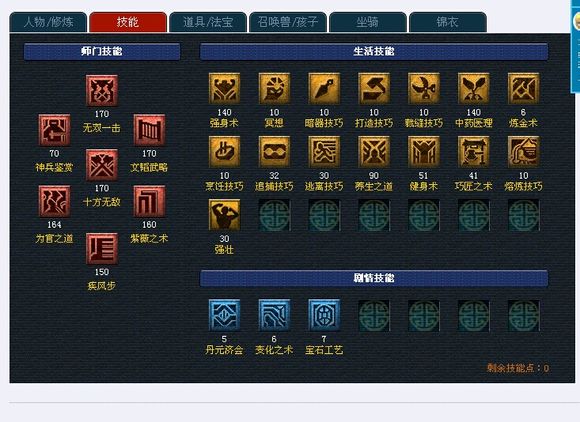Click the 炼金术 life skill icon
This screenshot has width=580, height=422.
[x=523, y=88]
